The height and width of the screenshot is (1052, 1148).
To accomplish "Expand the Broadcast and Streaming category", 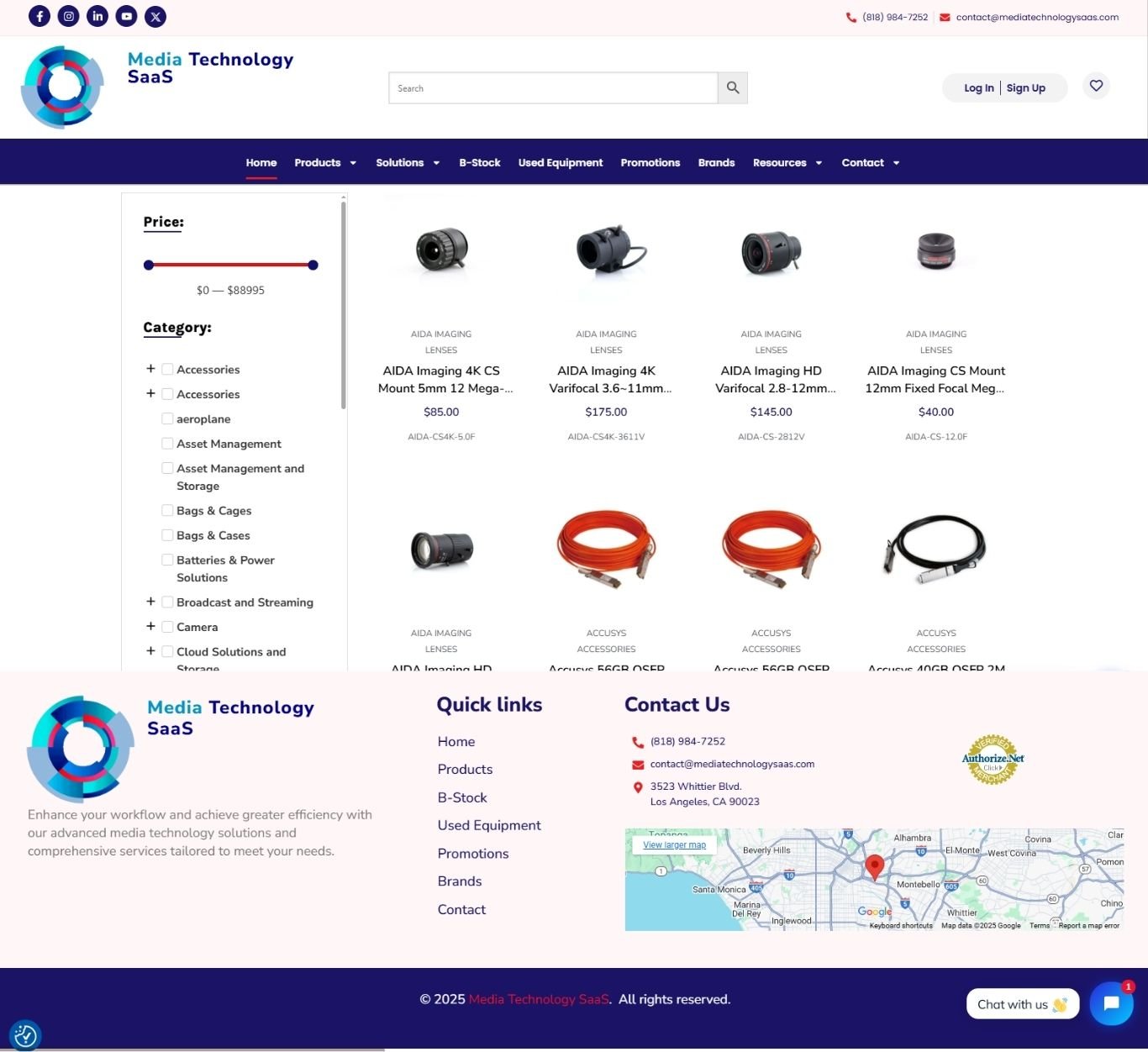I will tap(150, 601).
